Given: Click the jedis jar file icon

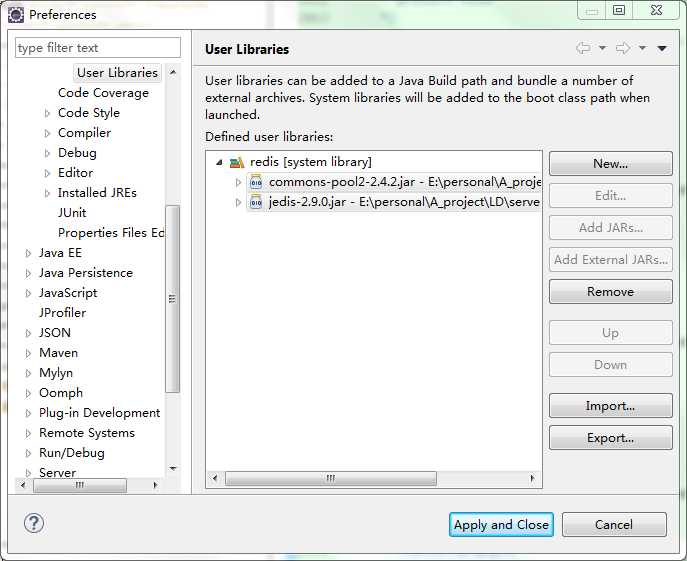Looking at the screenshot, I should (x=256, y=202).
